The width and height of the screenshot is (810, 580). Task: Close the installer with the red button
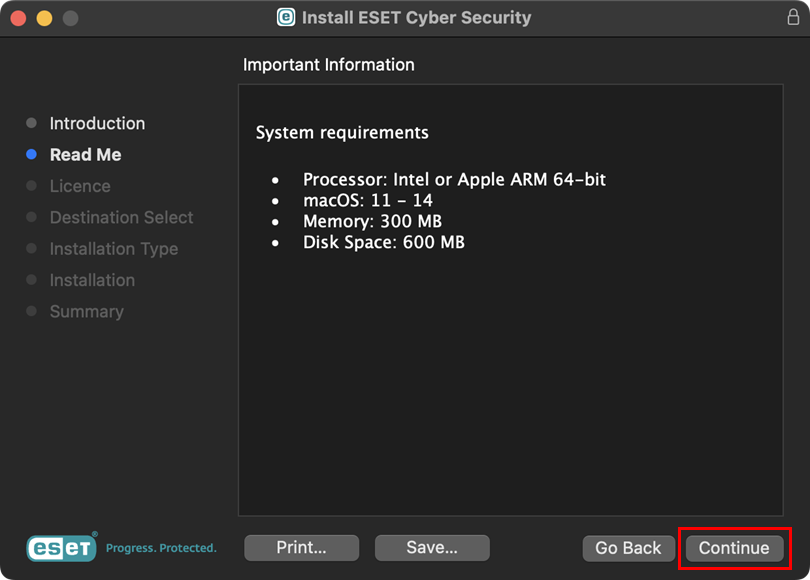coord(19,18)
